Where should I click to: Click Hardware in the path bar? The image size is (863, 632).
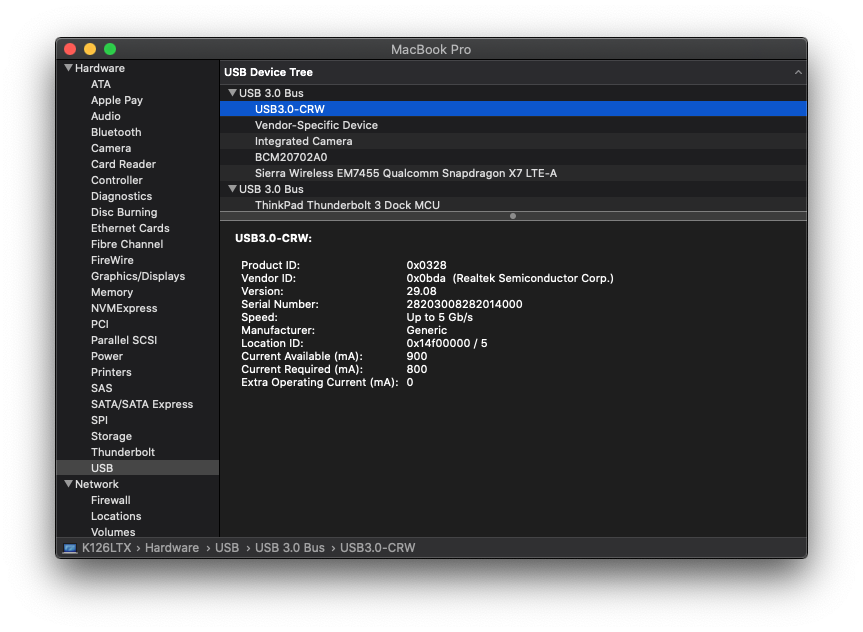click(172, 548)
